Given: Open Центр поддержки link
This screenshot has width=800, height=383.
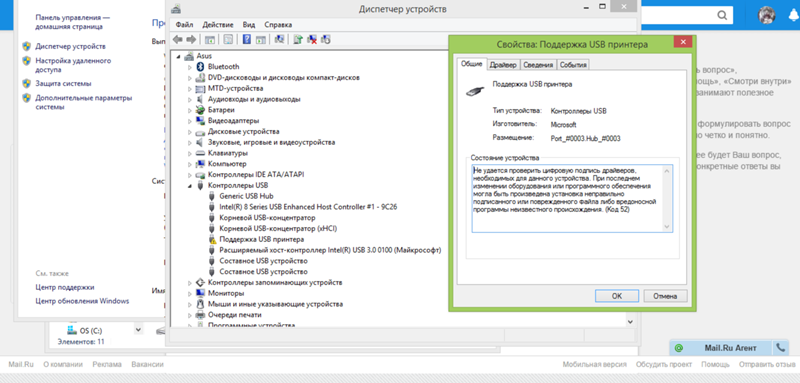Looking at the screenshot, I should click(x=65, y=287).
